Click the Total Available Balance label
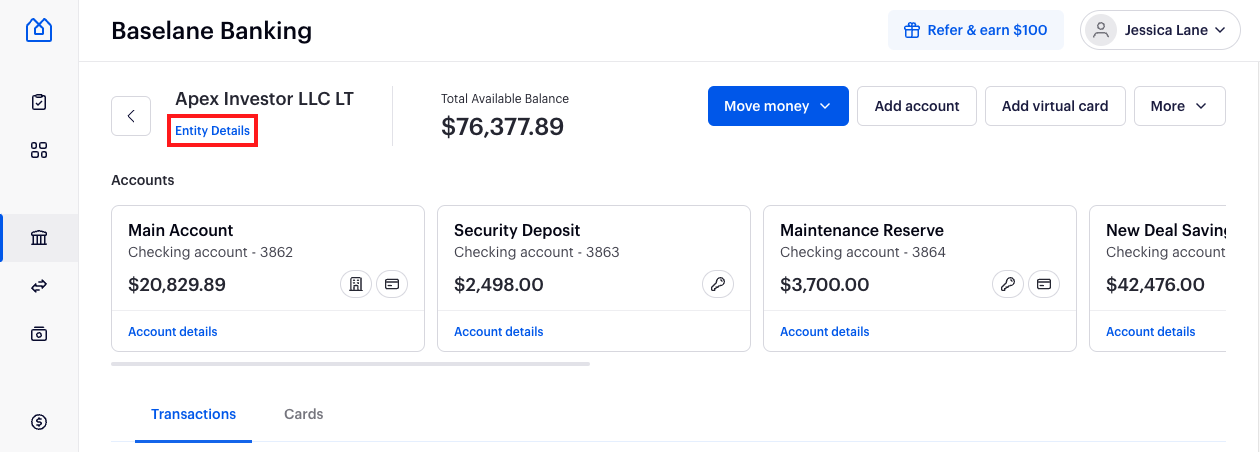The width and height of the screenshot is (1260, 452). pos(505,99)
